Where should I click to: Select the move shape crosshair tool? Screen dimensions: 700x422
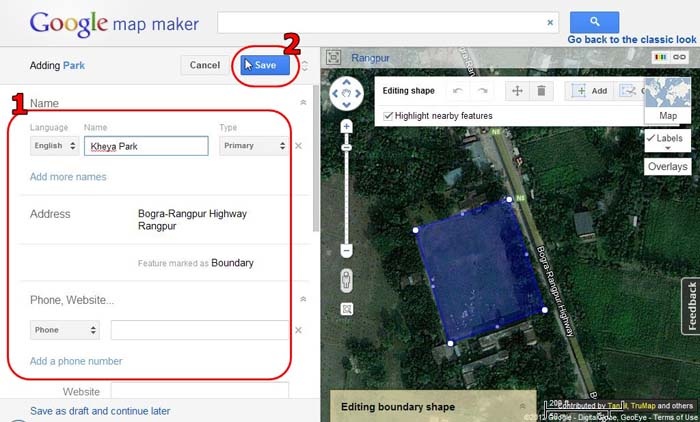(517, 91)
